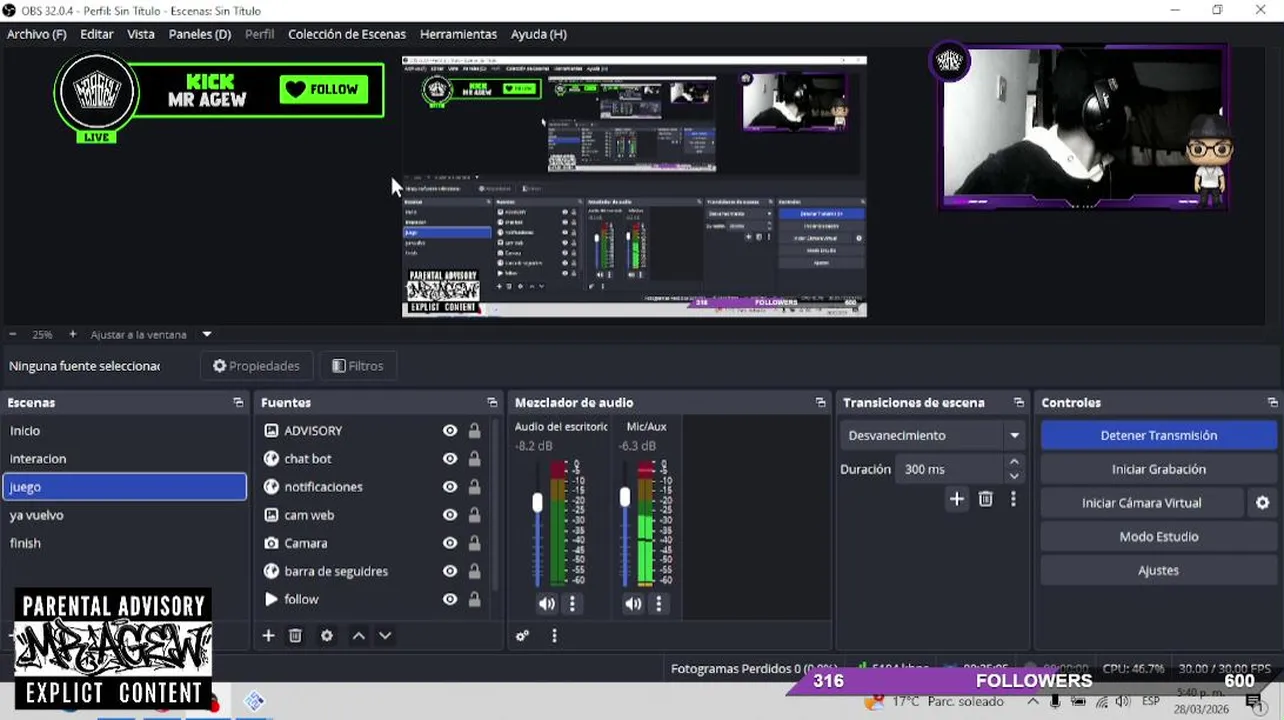Pop out the Controles dock
1284x720 pixels.
[x=1273, y=403]
